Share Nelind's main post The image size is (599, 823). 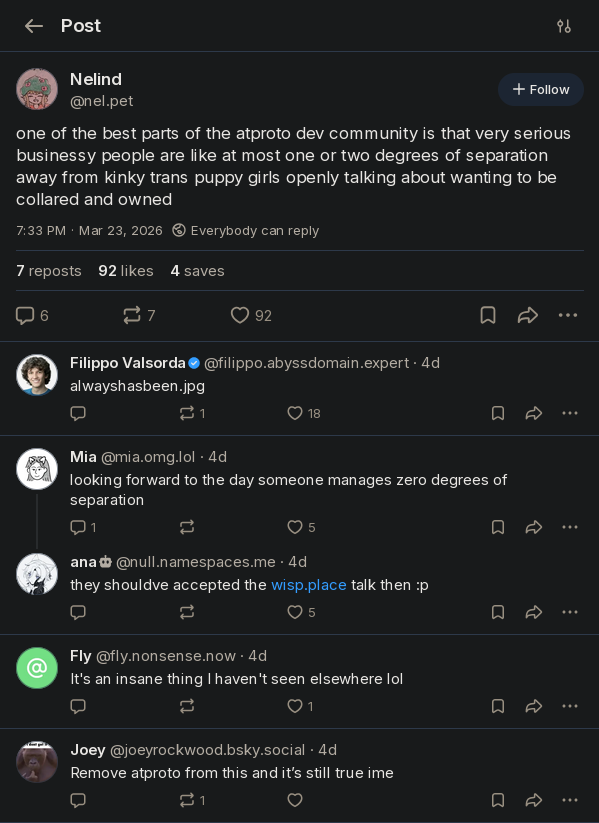[x=528, y=315]
